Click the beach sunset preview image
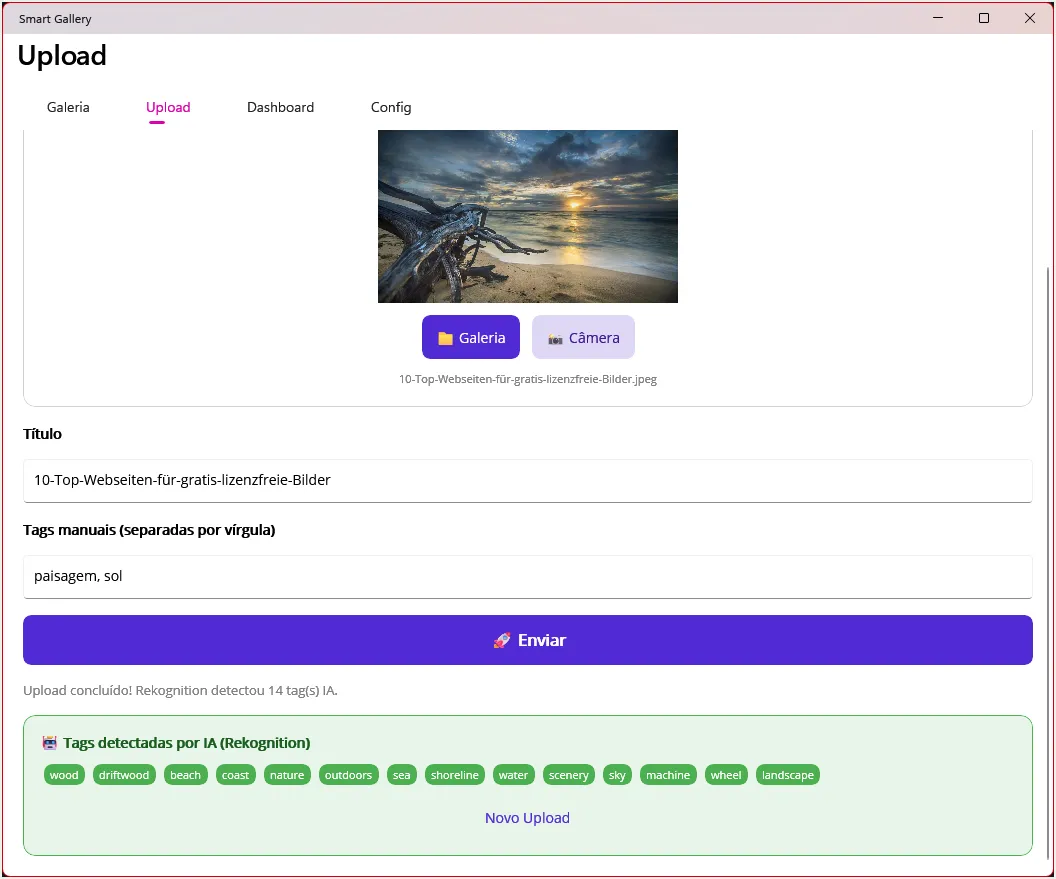 point(528,216)
